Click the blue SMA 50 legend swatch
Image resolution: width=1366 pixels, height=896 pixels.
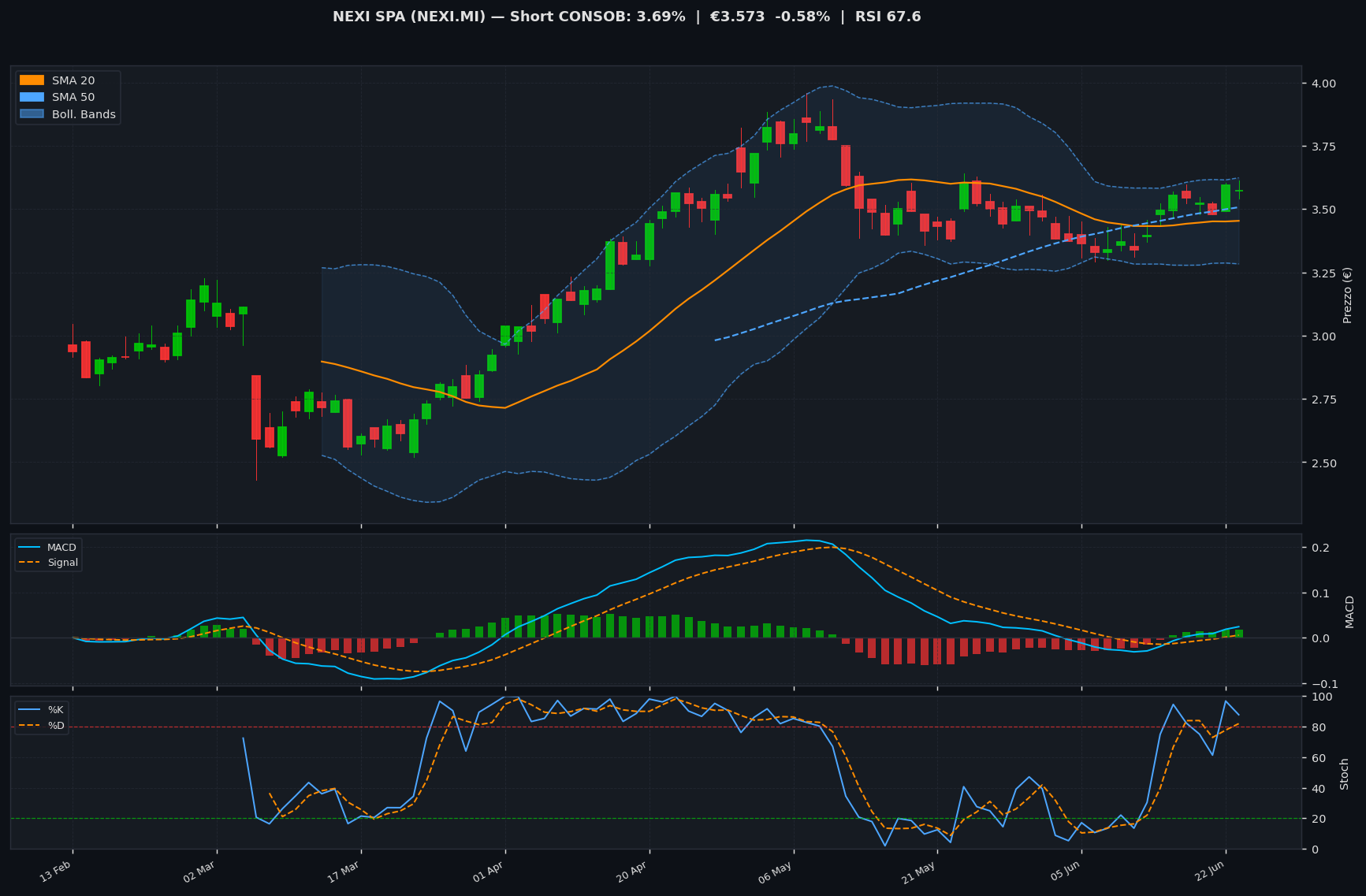[32, 98]
